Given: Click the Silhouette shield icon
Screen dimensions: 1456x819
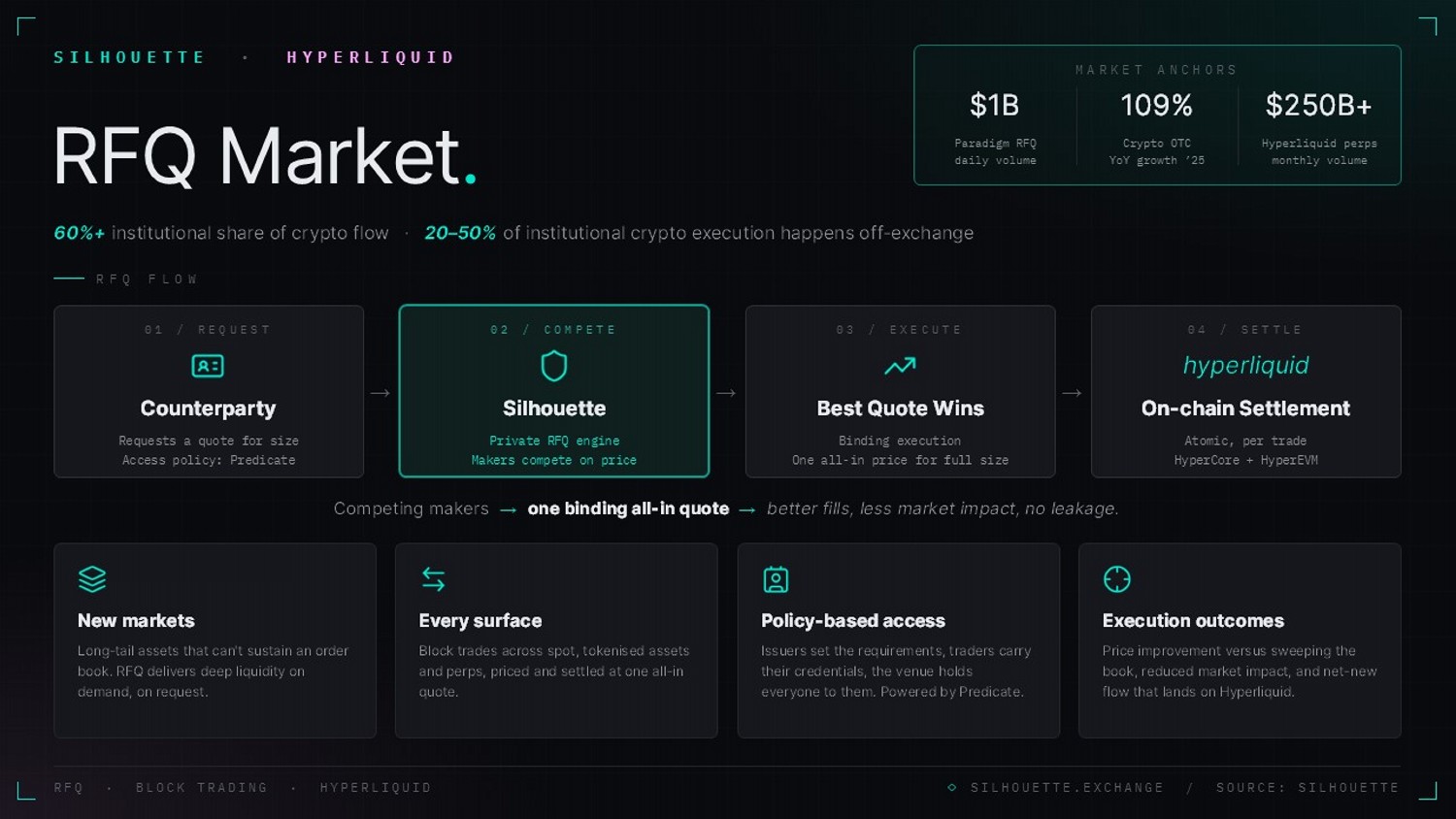Looking at the screenshot, I should [x=554, y=366].
